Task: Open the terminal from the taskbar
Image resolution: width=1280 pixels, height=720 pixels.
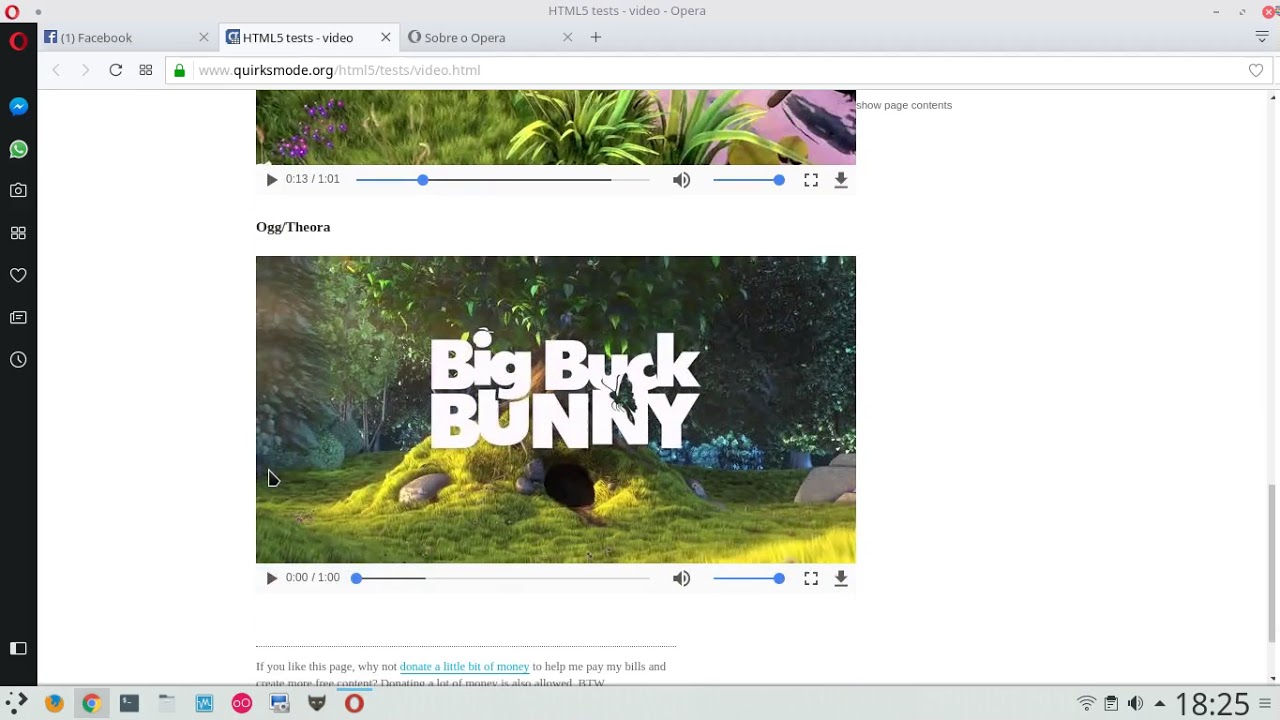Action: [129, 703]
